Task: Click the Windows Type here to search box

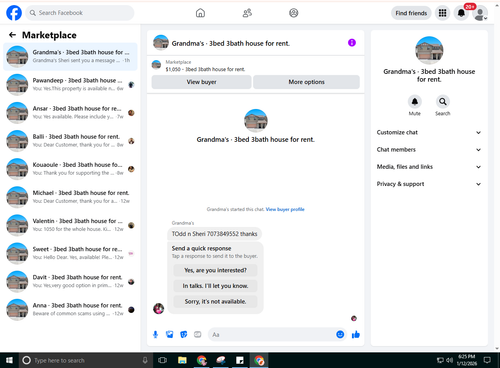Action: [86, 360]
